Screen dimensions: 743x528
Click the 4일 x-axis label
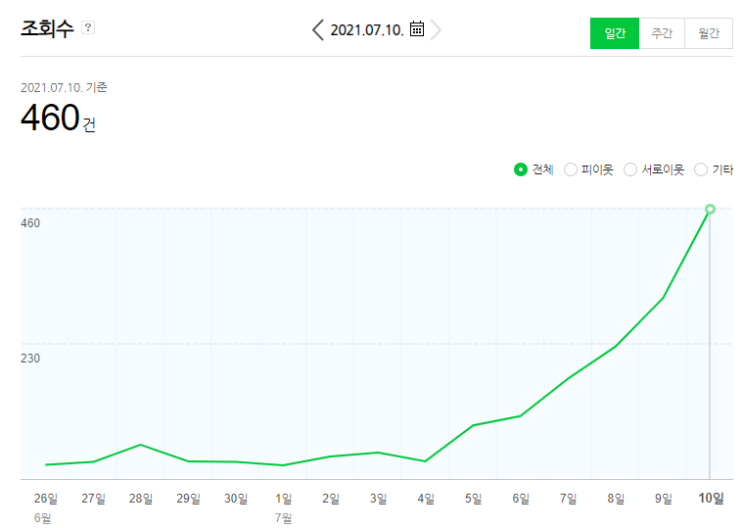click(426, 498)
